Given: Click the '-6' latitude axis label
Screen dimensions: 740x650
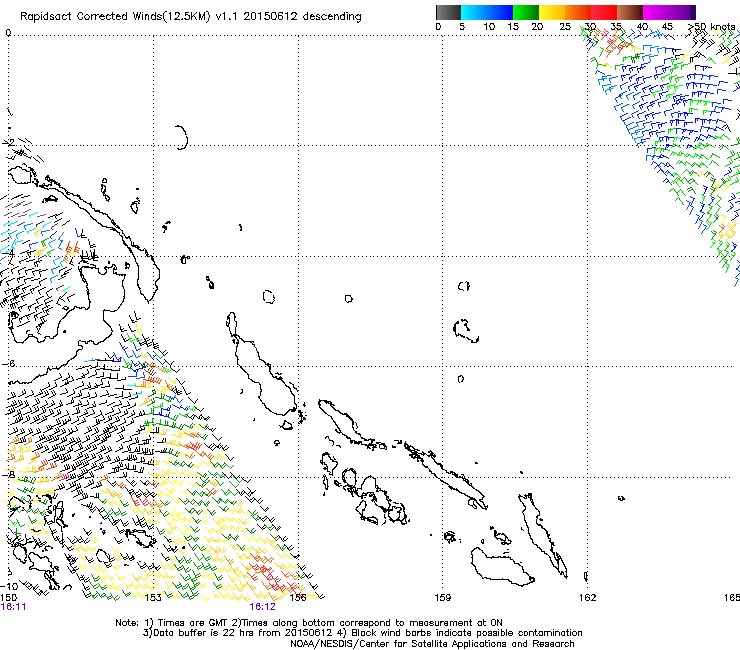Looking at the screenshot, I should (8, 363).
